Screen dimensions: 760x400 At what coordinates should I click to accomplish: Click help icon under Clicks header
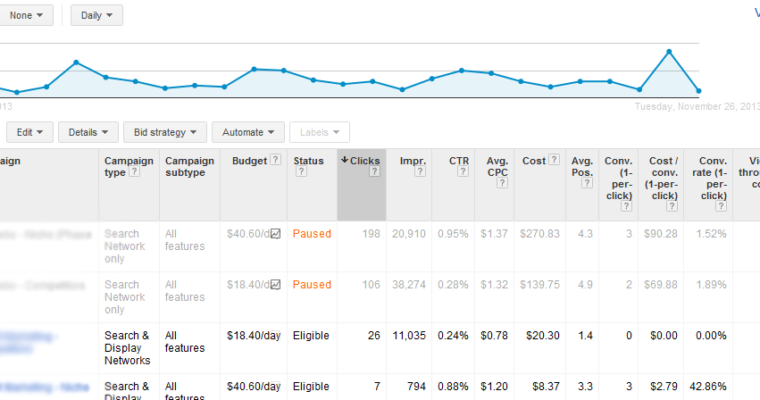pyautogui.click(x=374, y=172)
